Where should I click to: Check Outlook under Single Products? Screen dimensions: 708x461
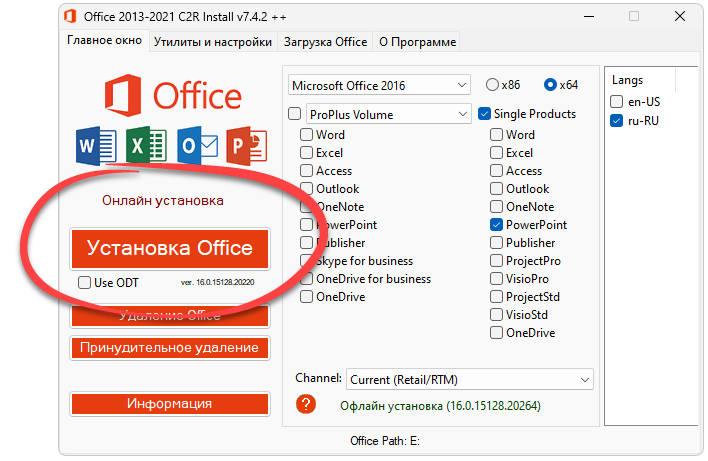[496, 189]
